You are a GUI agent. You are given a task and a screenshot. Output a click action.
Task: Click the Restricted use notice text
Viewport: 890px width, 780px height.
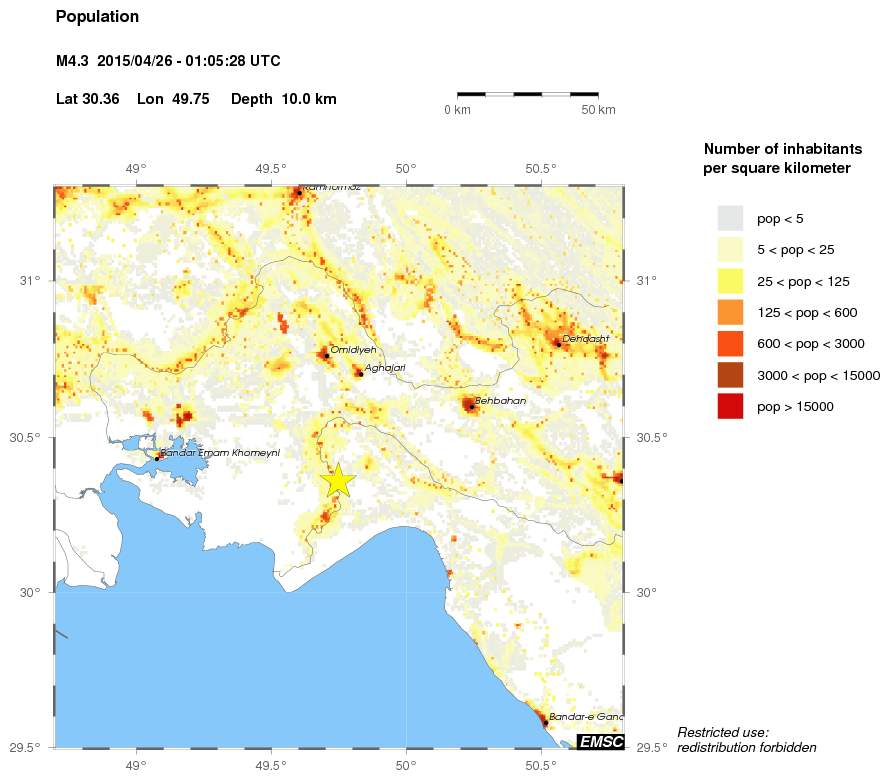(746, 740)
